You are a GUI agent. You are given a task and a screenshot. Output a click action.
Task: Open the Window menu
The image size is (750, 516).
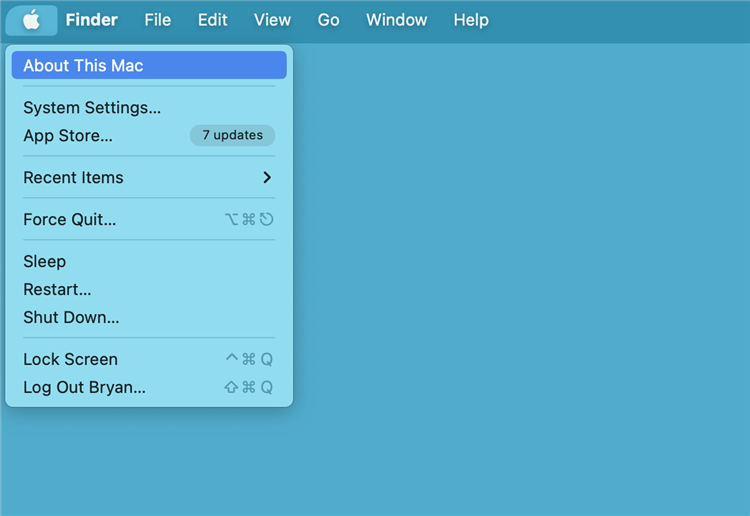click(x=397, y=20)
